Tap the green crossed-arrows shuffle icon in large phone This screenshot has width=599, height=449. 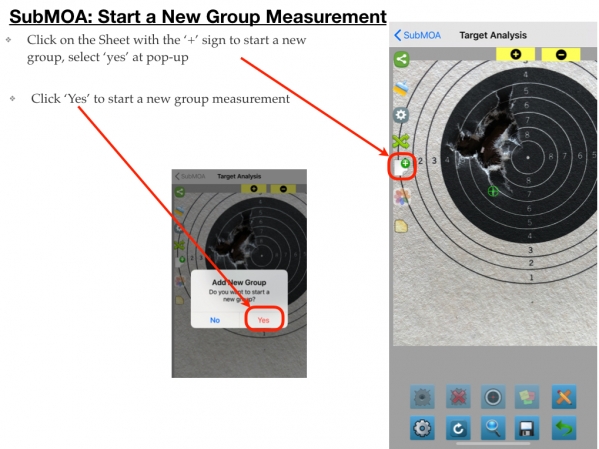click(x=401, y=141)
